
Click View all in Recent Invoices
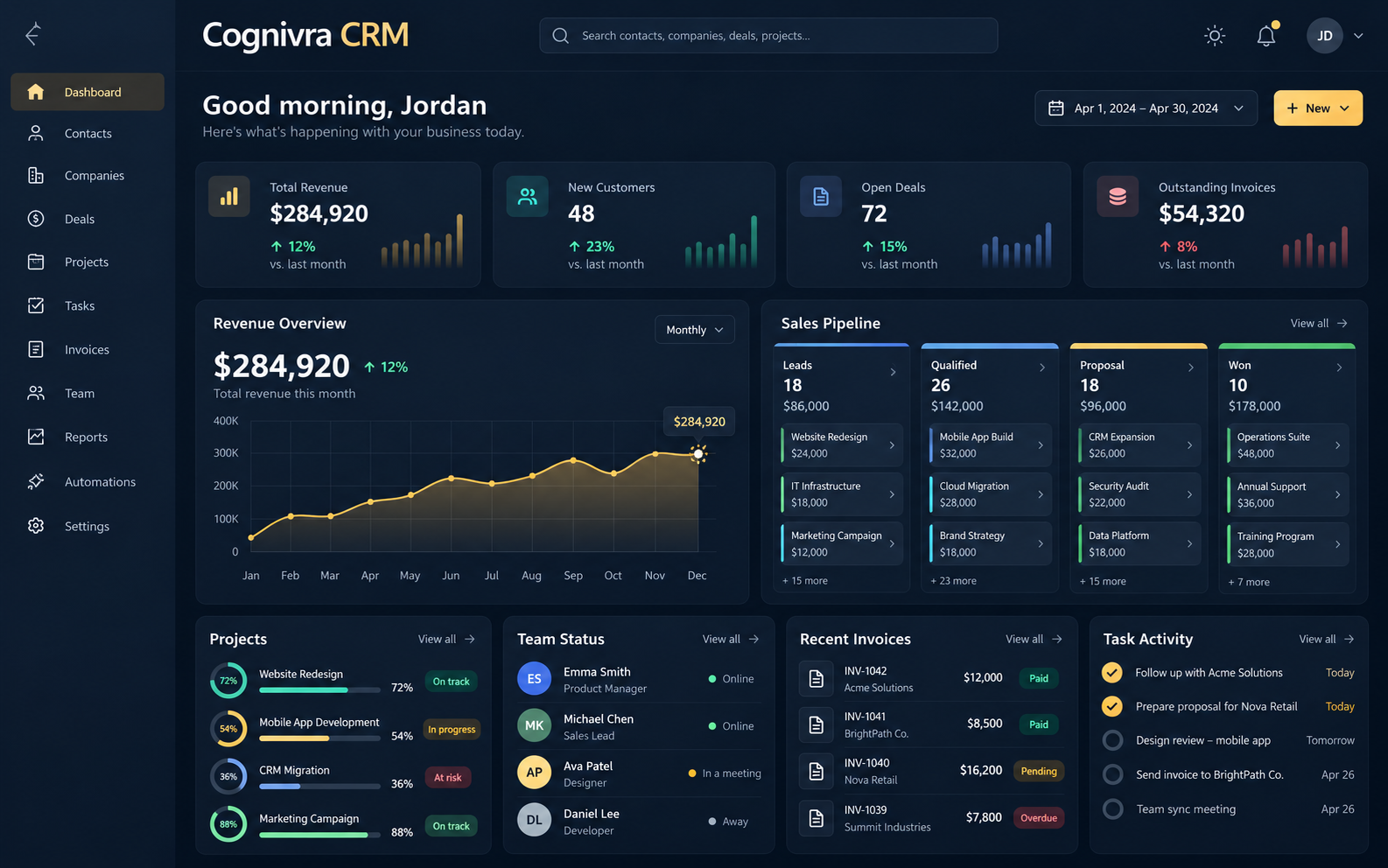click(1034, 639)
